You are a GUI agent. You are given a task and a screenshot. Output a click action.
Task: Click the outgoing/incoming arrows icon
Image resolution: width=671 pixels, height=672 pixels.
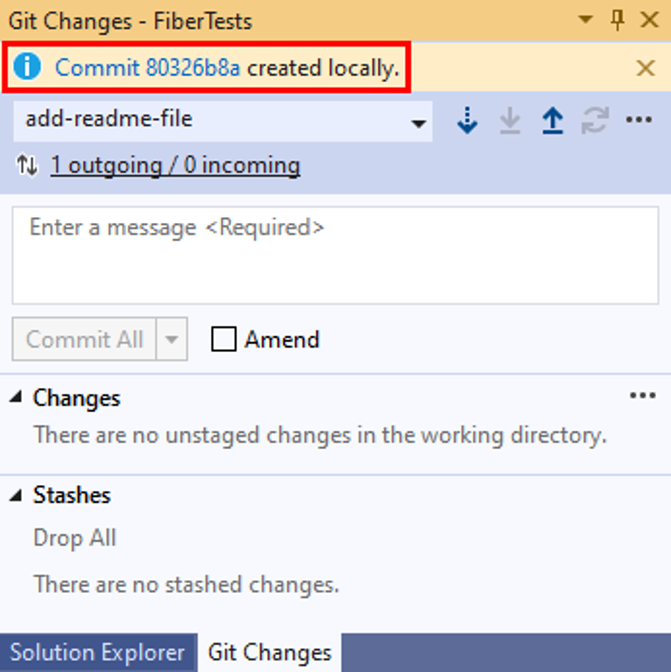[27, 165]
